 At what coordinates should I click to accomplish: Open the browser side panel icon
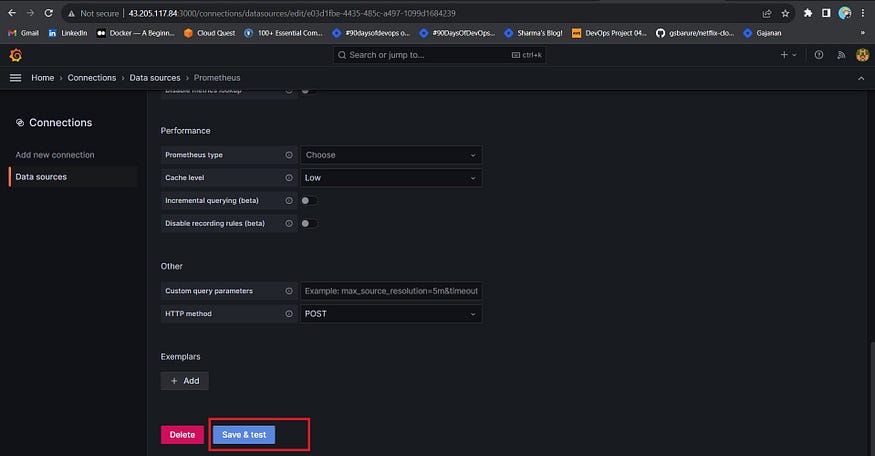826,13
